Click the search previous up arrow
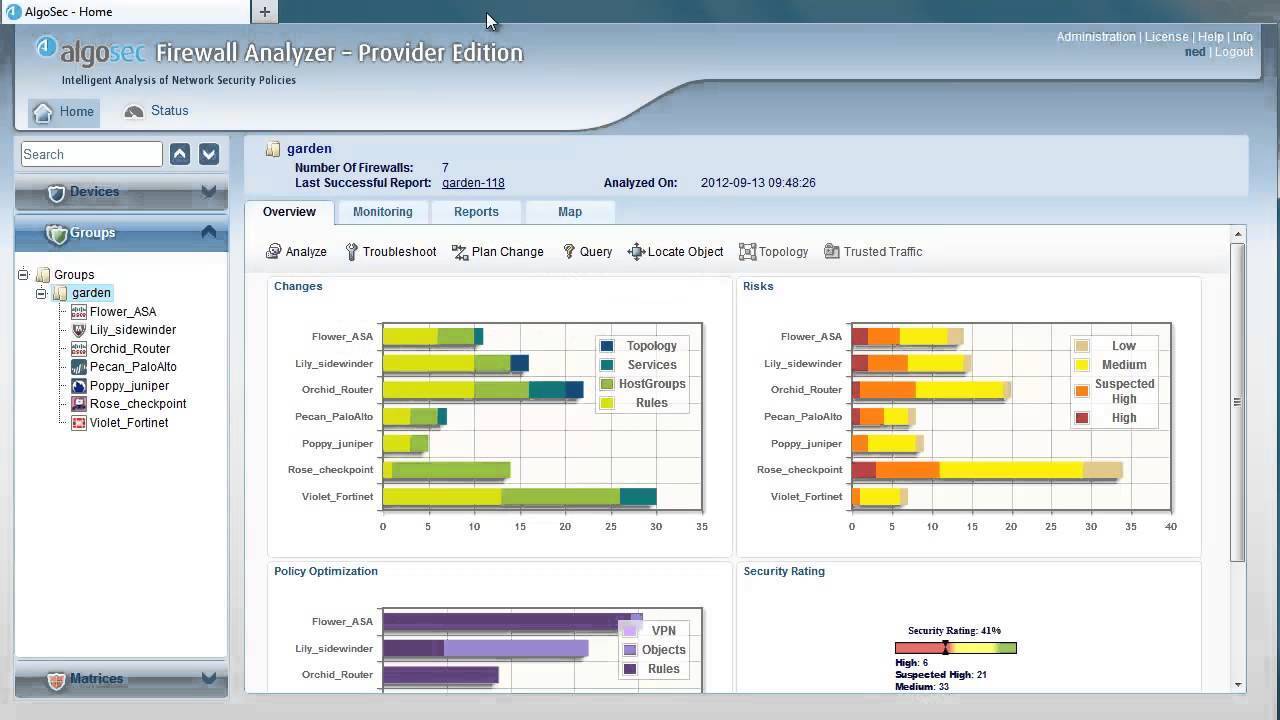Screen dimensions: 1280x720 click(180, 154)
